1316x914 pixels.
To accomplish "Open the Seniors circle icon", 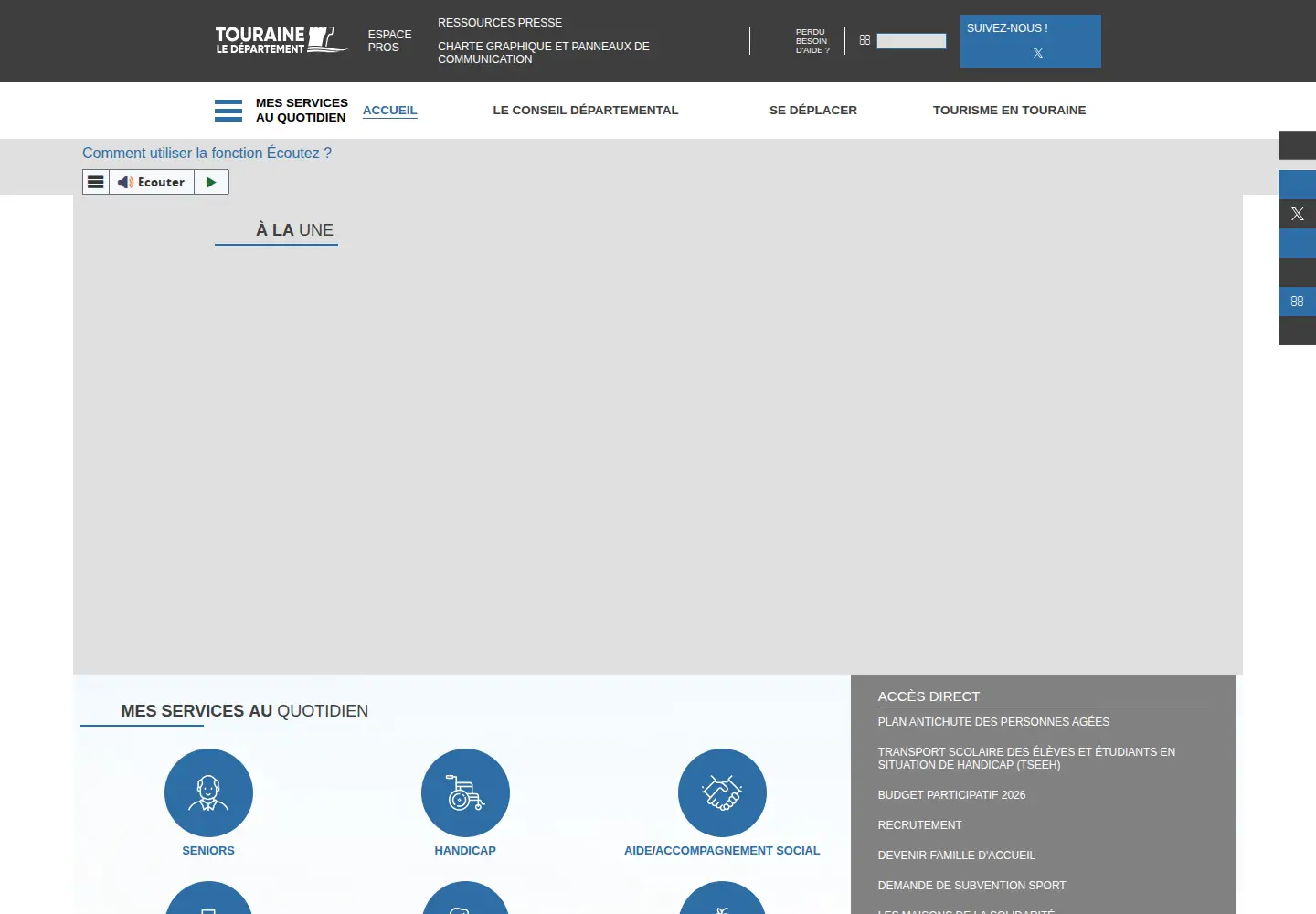I will pyautogui.click(x=208, y=792).
